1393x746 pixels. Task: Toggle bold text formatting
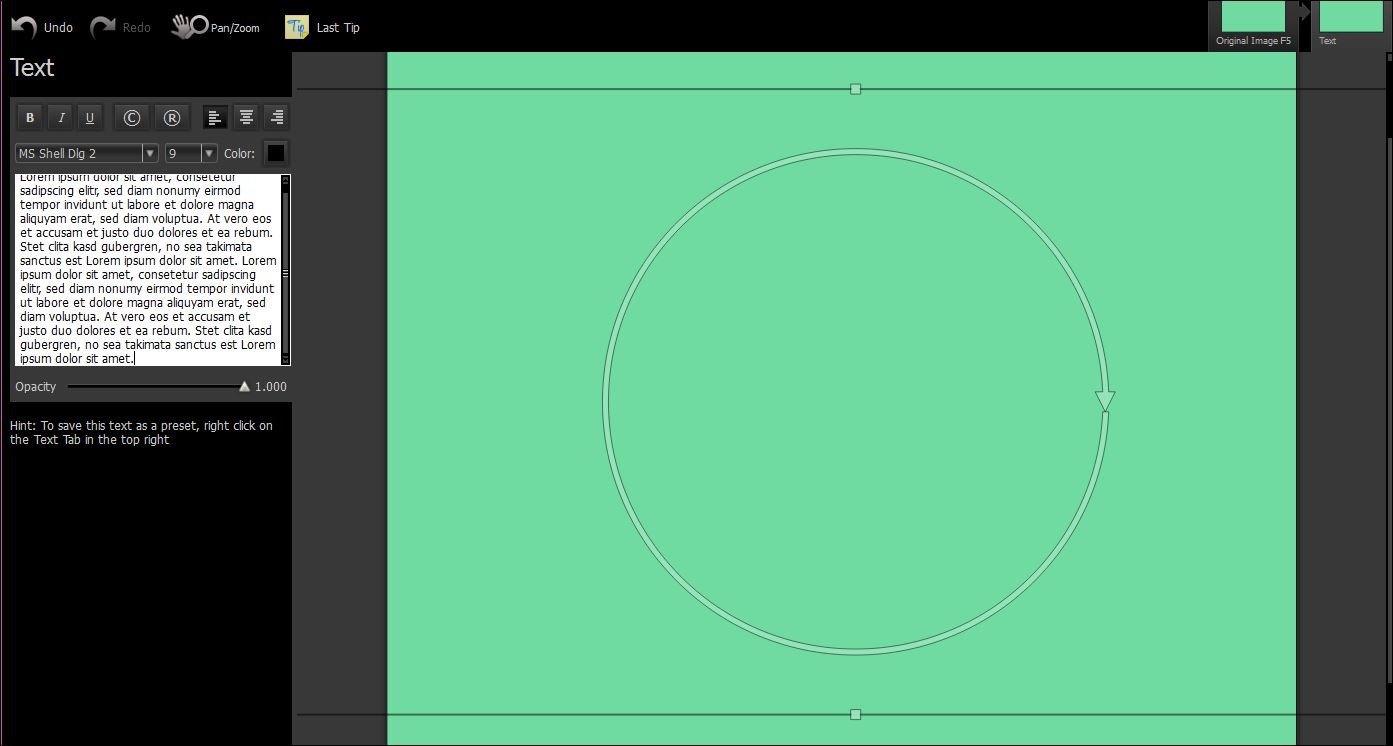click(30, 118)
